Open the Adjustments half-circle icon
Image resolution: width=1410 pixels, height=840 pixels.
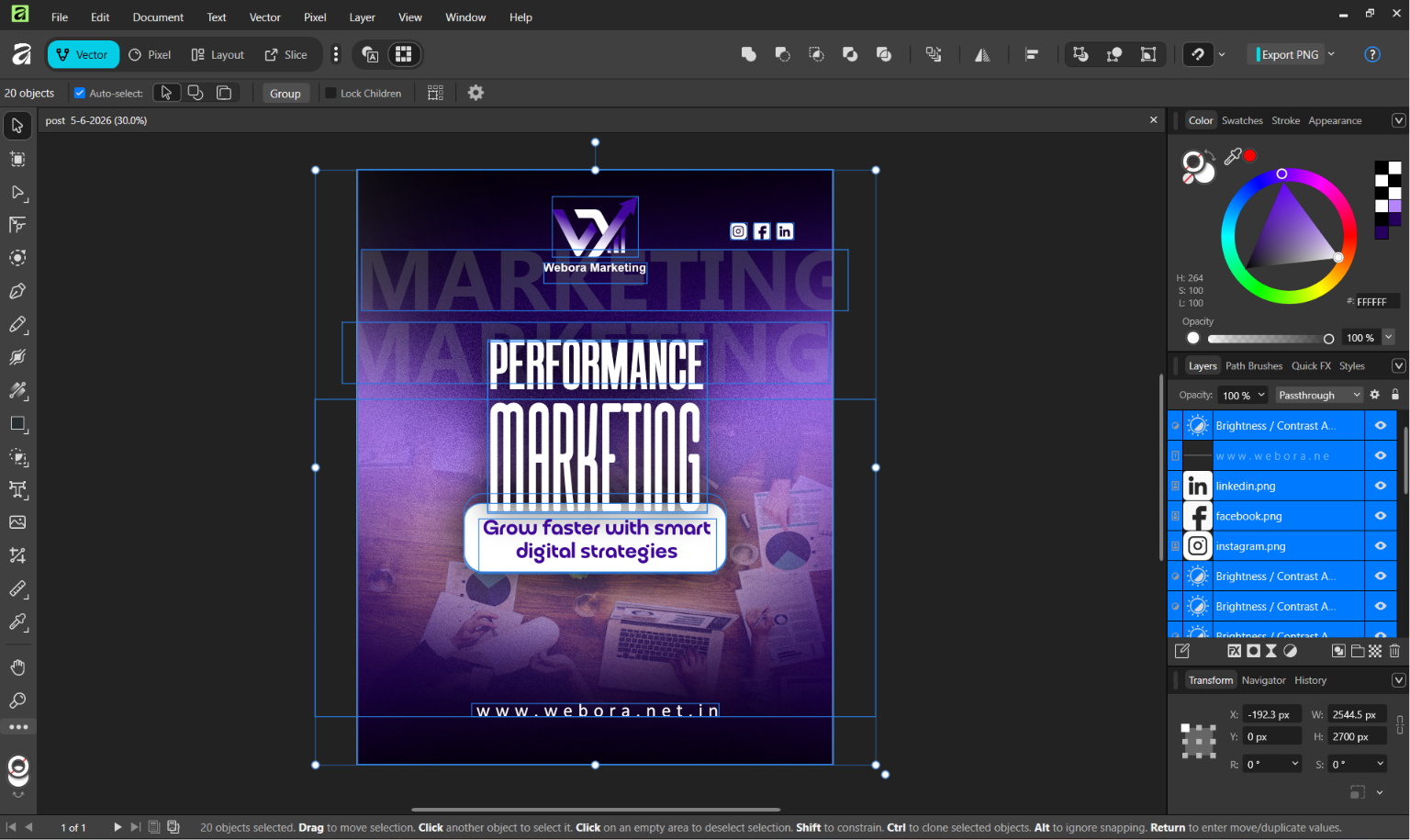(1291, 651)
